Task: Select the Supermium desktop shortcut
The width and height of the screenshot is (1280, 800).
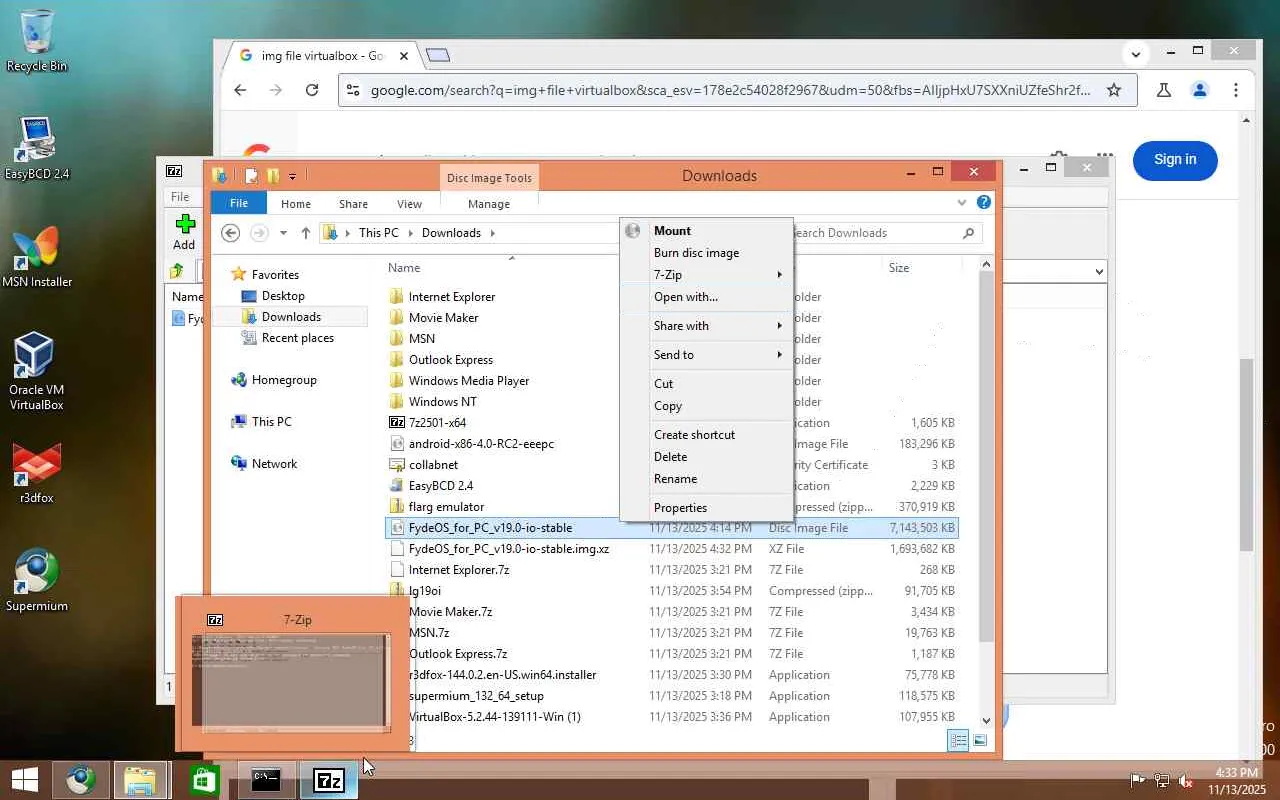Action: (37, 580)
